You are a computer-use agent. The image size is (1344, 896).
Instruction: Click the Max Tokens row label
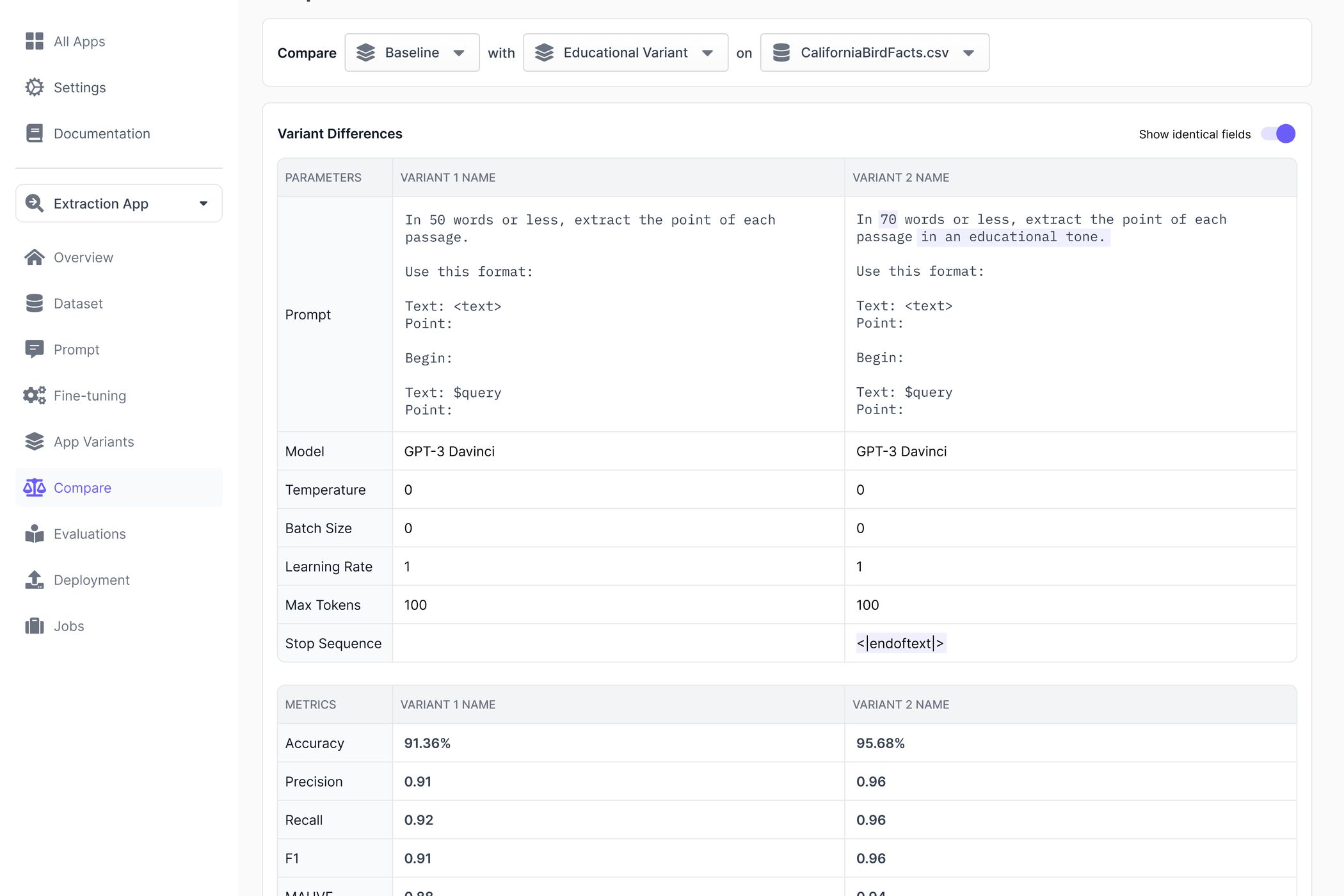click(x=323, y=605)
